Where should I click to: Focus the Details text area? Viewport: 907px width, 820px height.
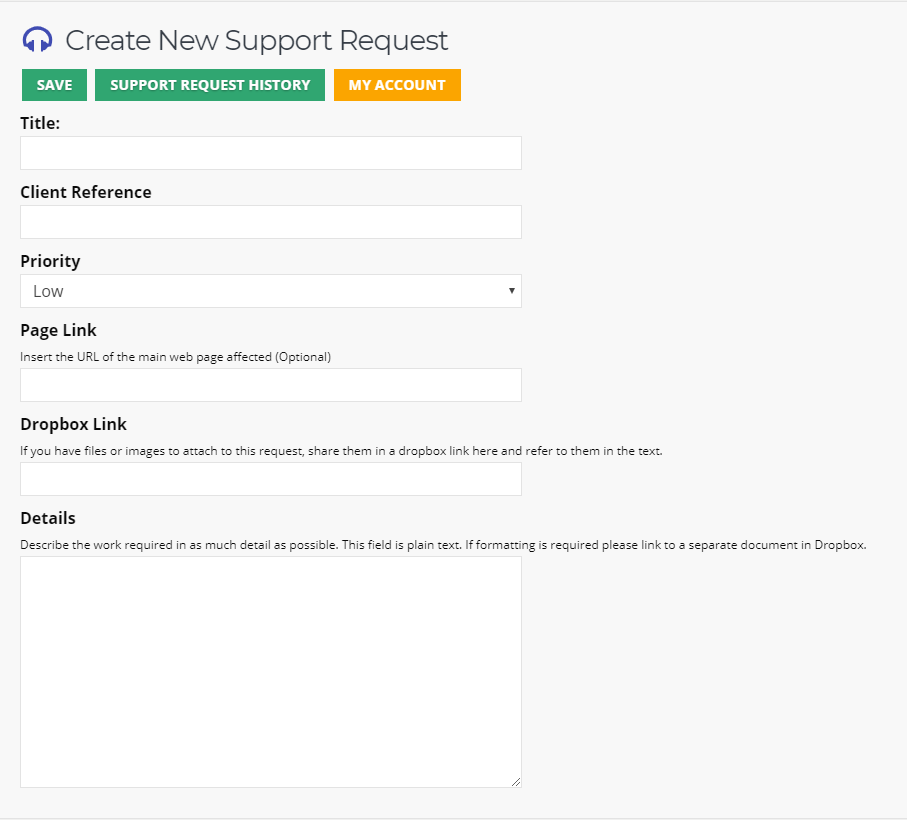coord(271,672)
